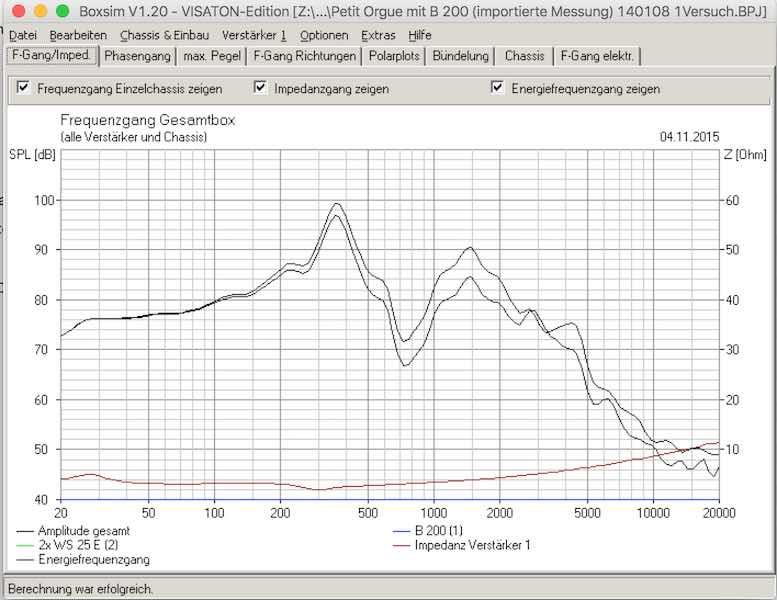Switch to the F-Gang elektr. tab
777x600 pixels.
pos(597,56)
